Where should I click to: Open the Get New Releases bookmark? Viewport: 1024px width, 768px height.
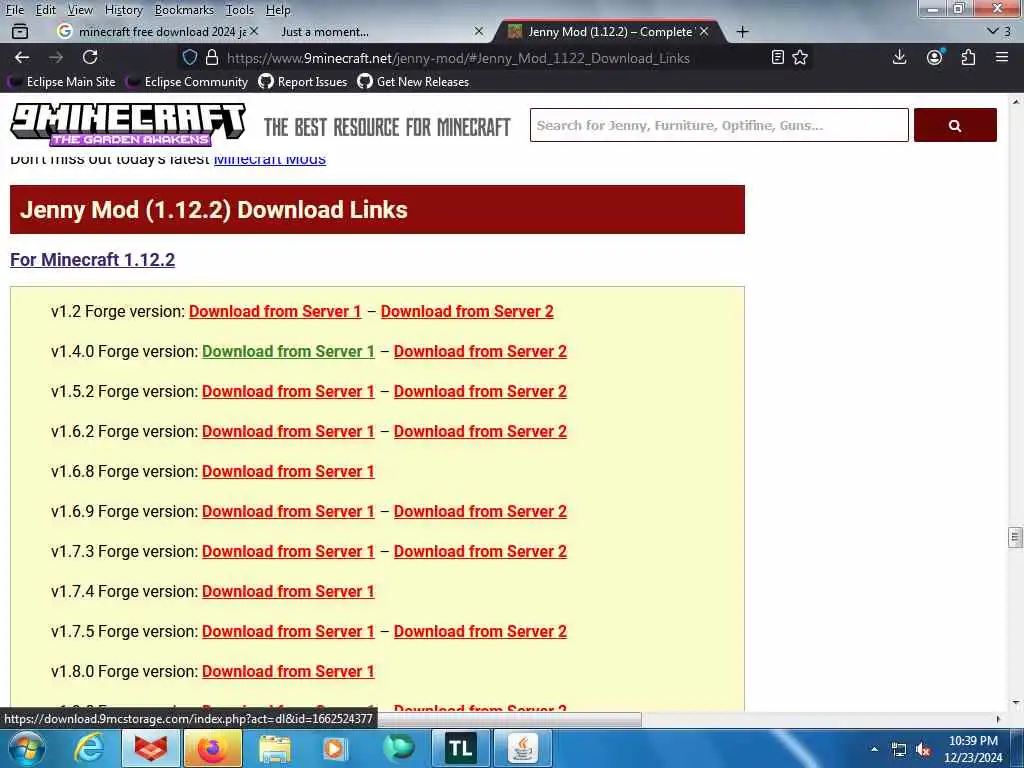[413, 82]
